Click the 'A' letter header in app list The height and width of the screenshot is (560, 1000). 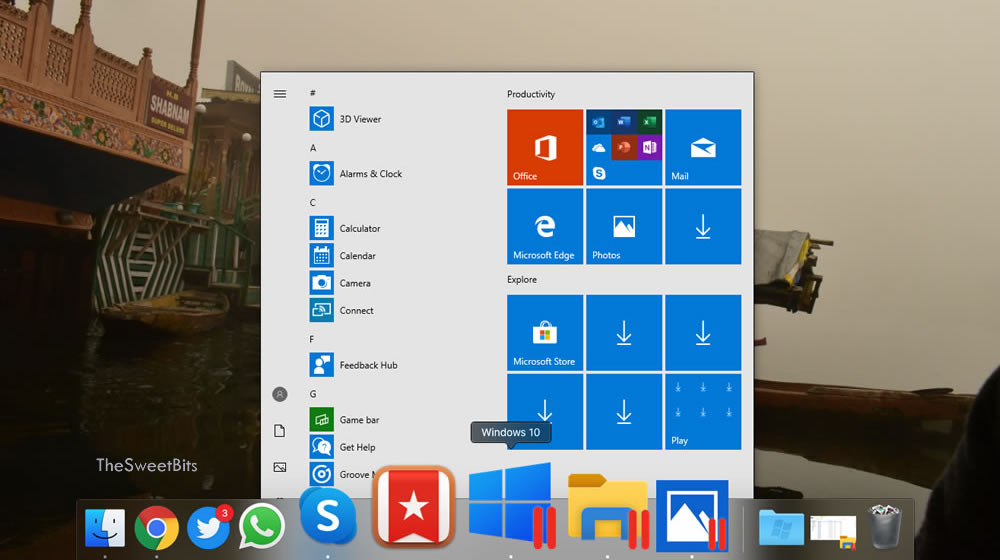click(312, 148)
